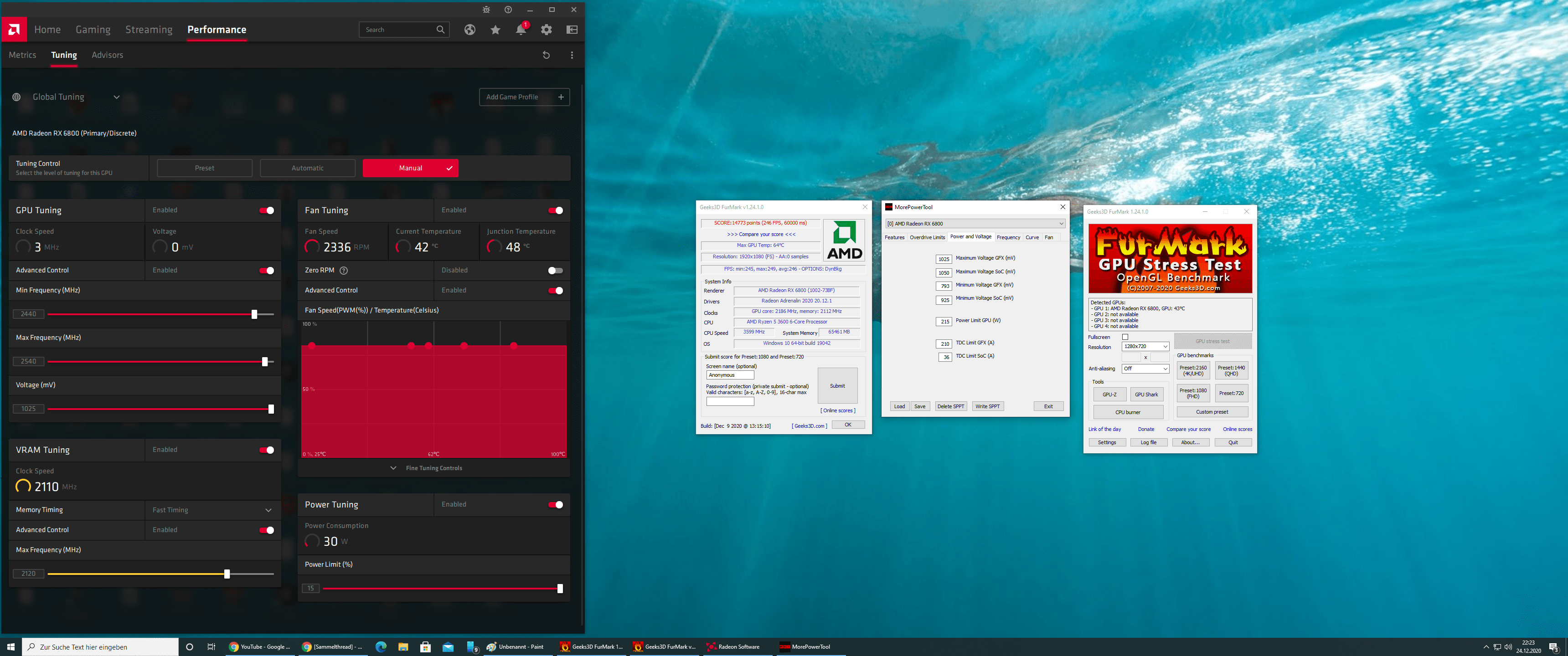The width and height of the screenshot is (1568, 656).
Task: Enable Zero RPM switch
Action: click(555, 270)
